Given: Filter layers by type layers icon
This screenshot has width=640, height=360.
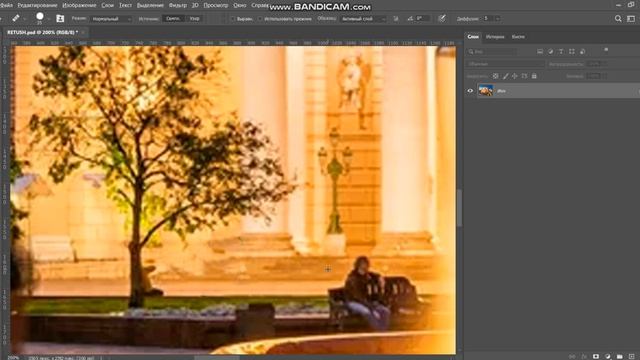Looking at the screenshot, I should pos(561,51).
